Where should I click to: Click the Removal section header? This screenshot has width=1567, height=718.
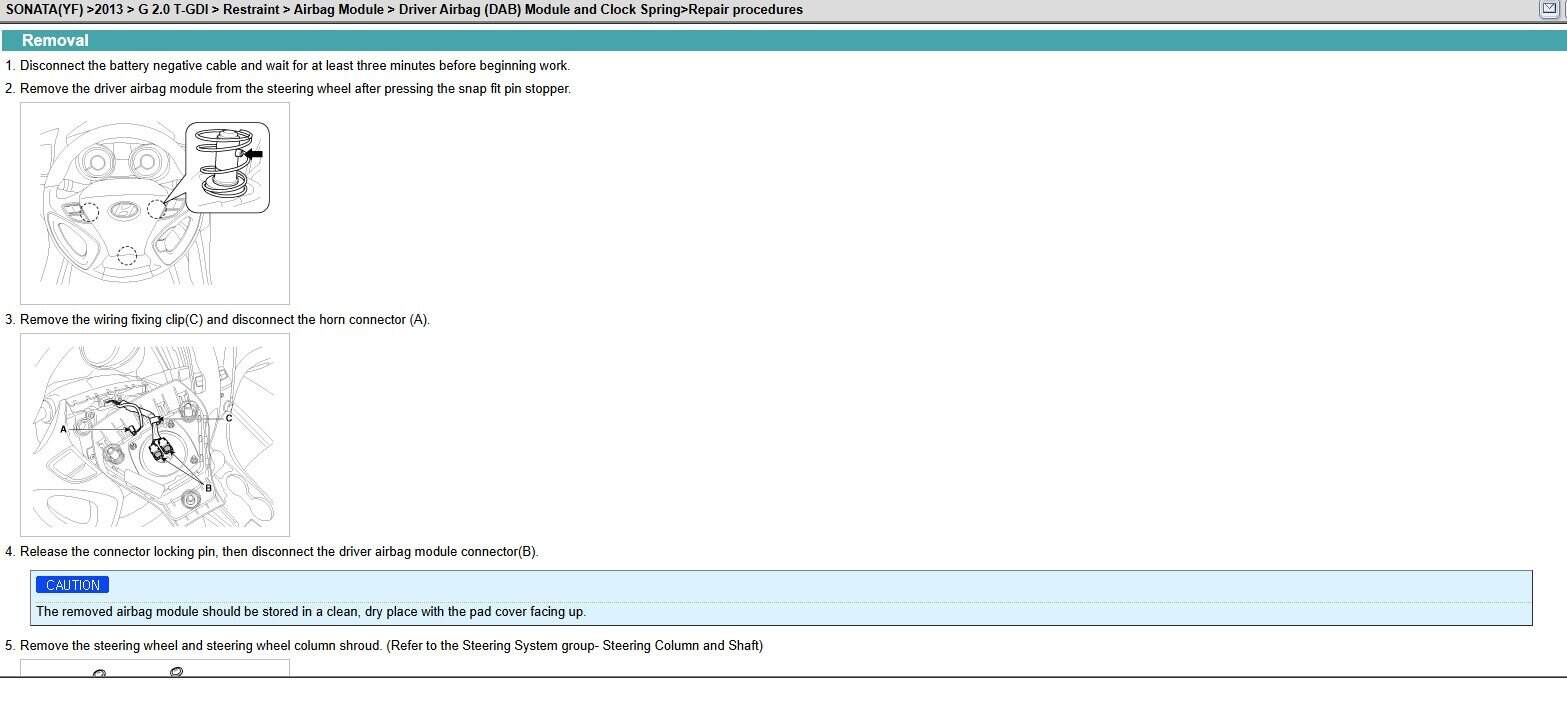(55, 41)
